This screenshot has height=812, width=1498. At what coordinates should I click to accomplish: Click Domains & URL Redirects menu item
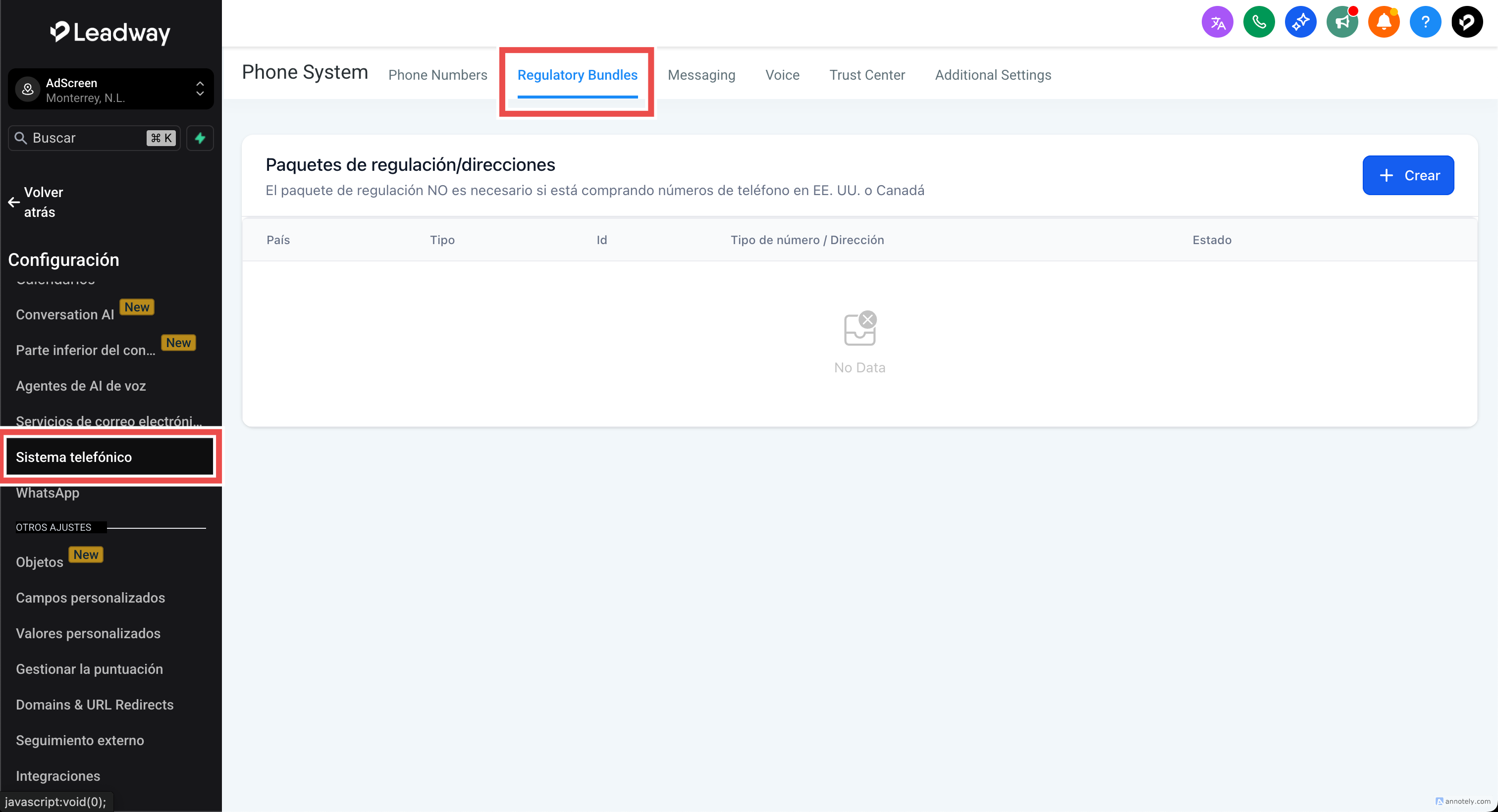[94, 705]
